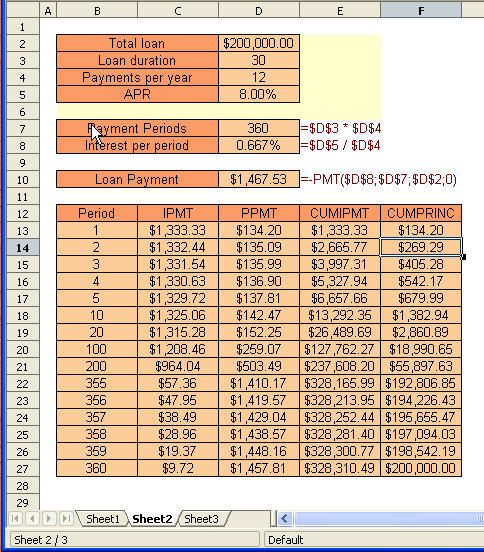The width and height of the screenshot is (484, 552).
Task: Select row header 2
Action: click(x=23, y=44)
